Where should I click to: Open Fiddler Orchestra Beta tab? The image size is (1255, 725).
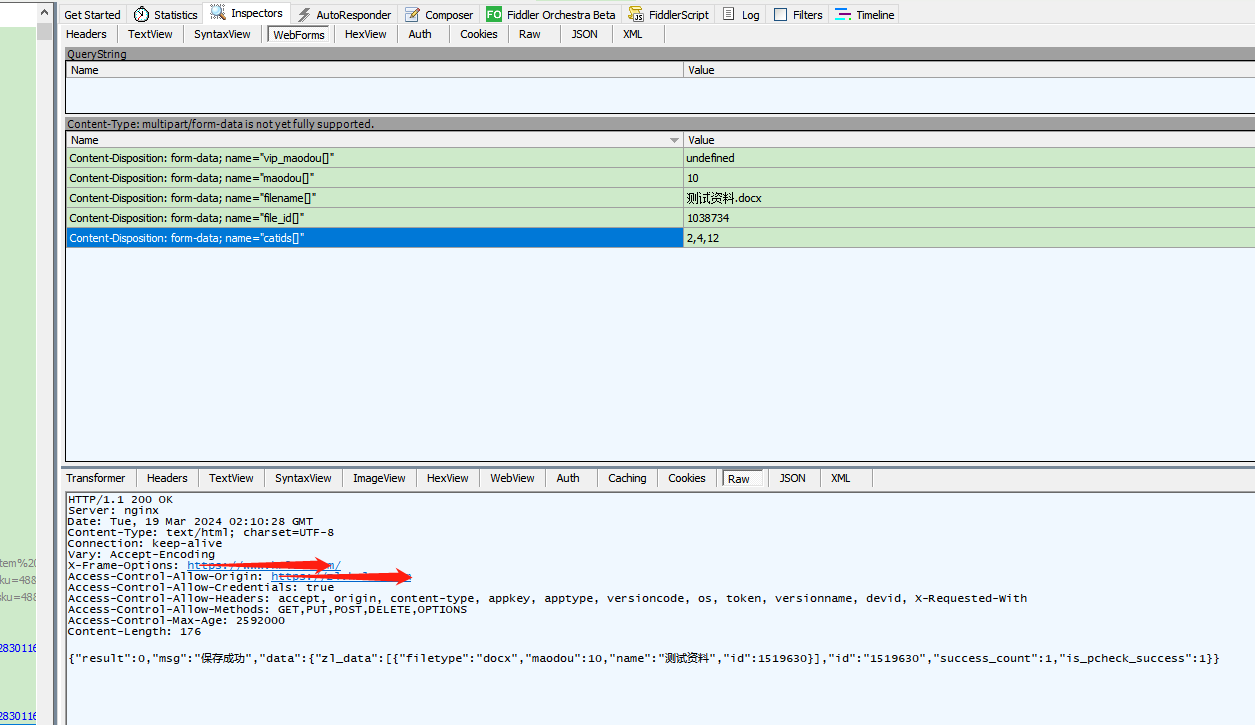point(551,14)
